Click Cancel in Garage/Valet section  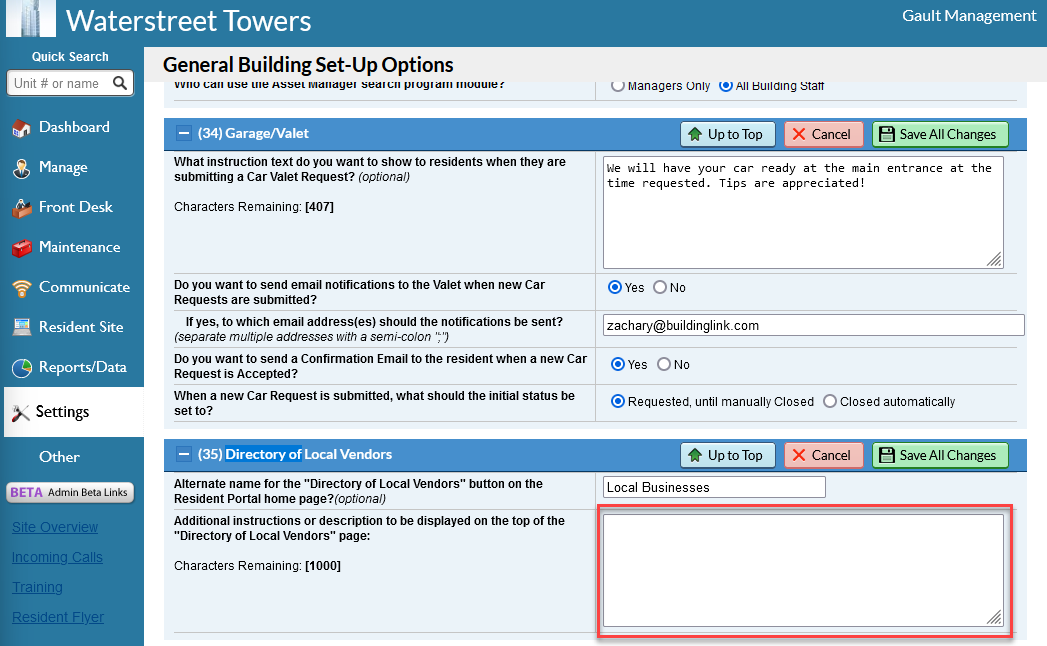pos(823,134)
